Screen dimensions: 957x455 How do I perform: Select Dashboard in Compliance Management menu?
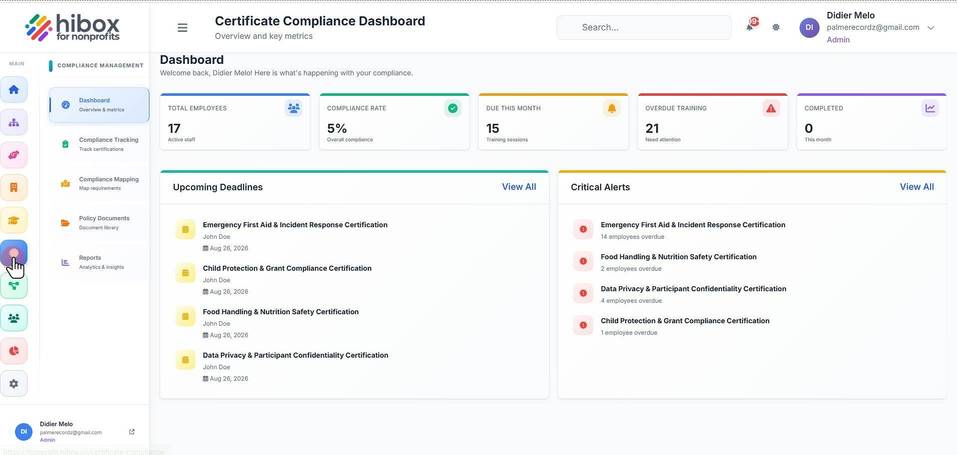(99, 104)
